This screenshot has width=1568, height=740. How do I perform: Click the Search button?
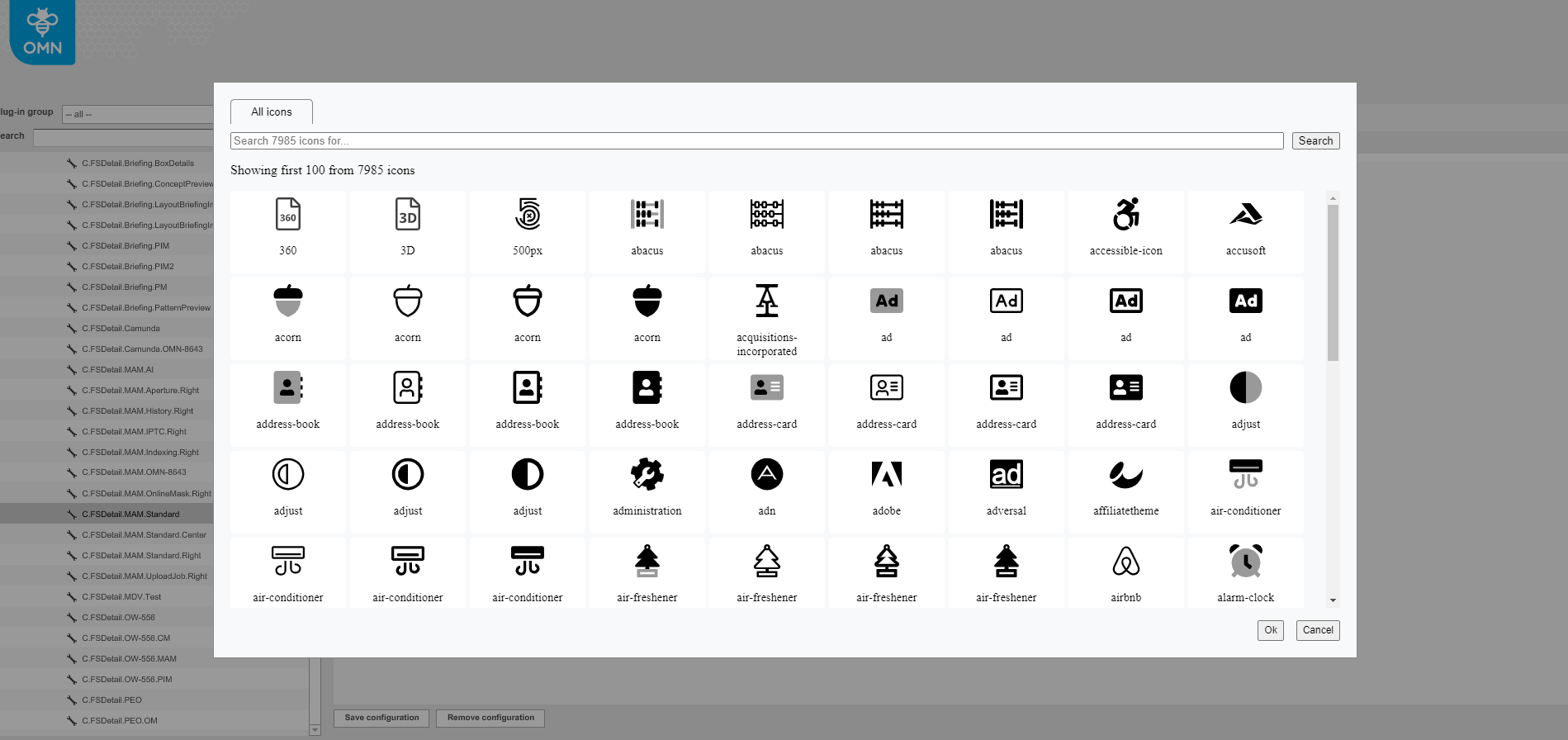(x=1315, y=141)
